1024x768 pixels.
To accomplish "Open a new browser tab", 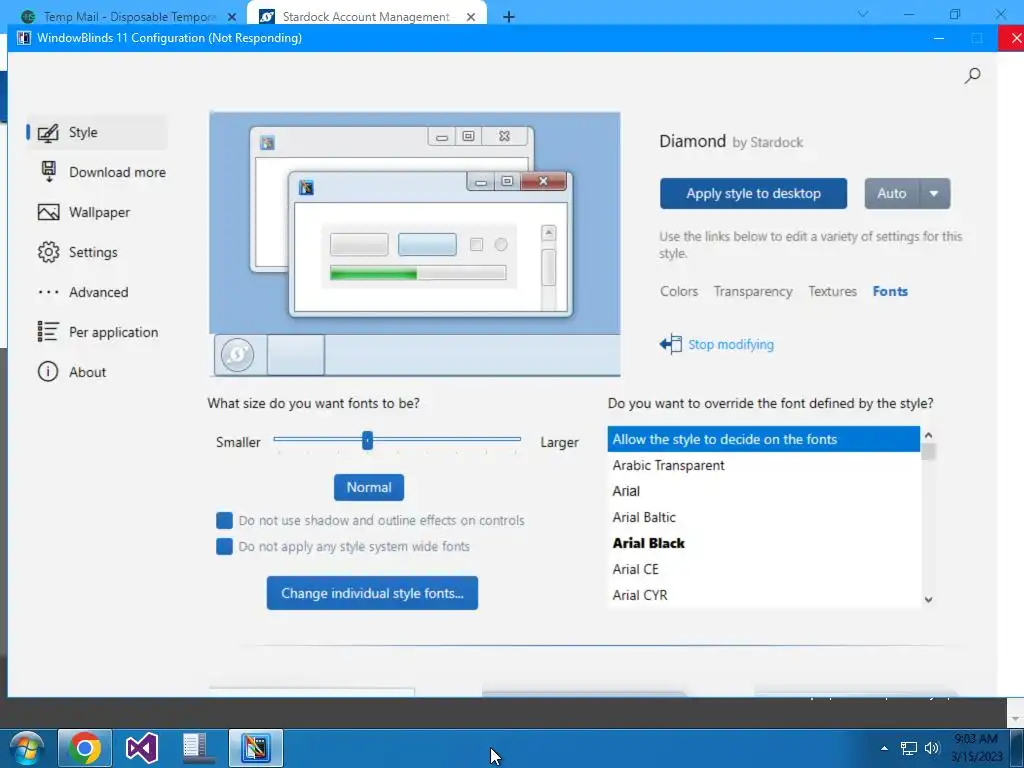I will [509, 17].
